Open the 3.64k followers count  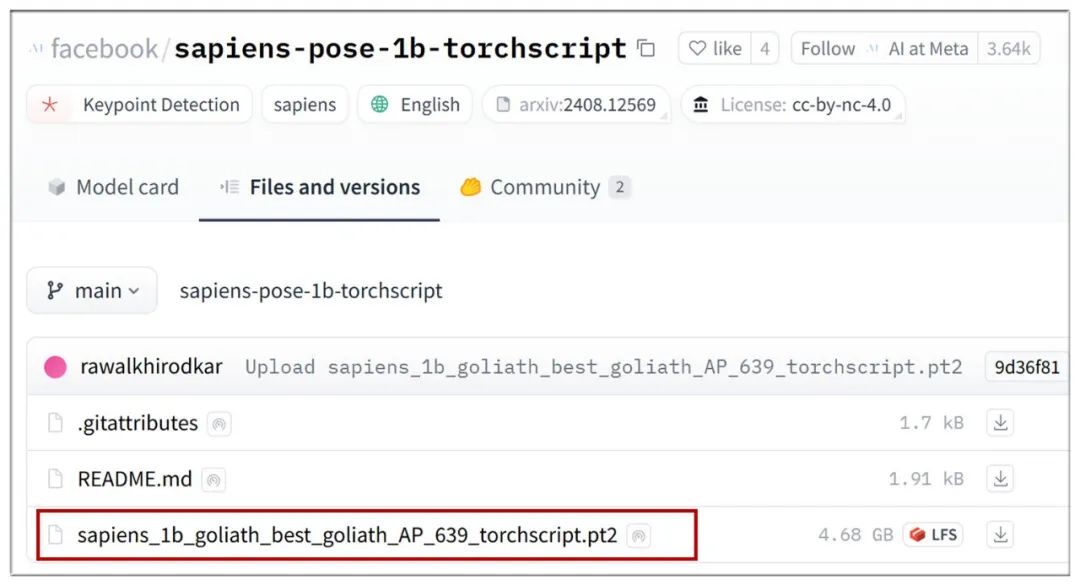1008,48
